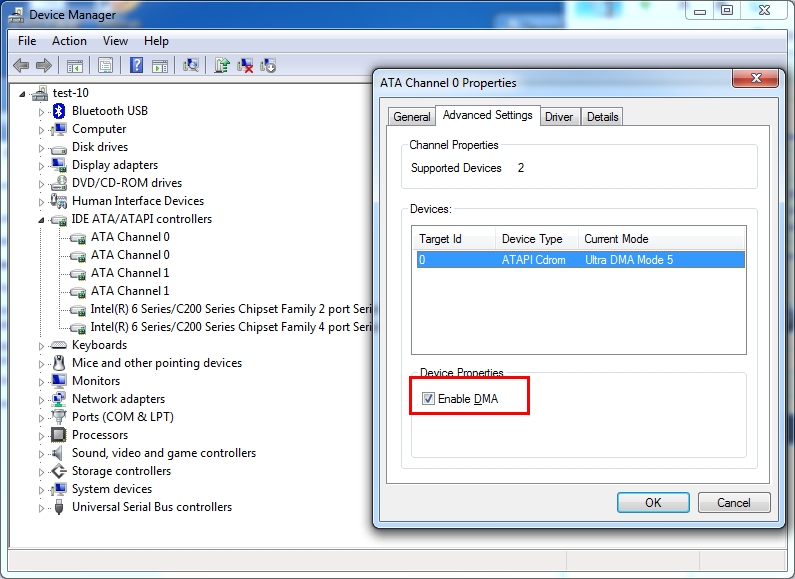This screenshot has height=579, width=795.
Task: Click the Ultra DMA Mode 5 cell
Action: click(629, 260)
